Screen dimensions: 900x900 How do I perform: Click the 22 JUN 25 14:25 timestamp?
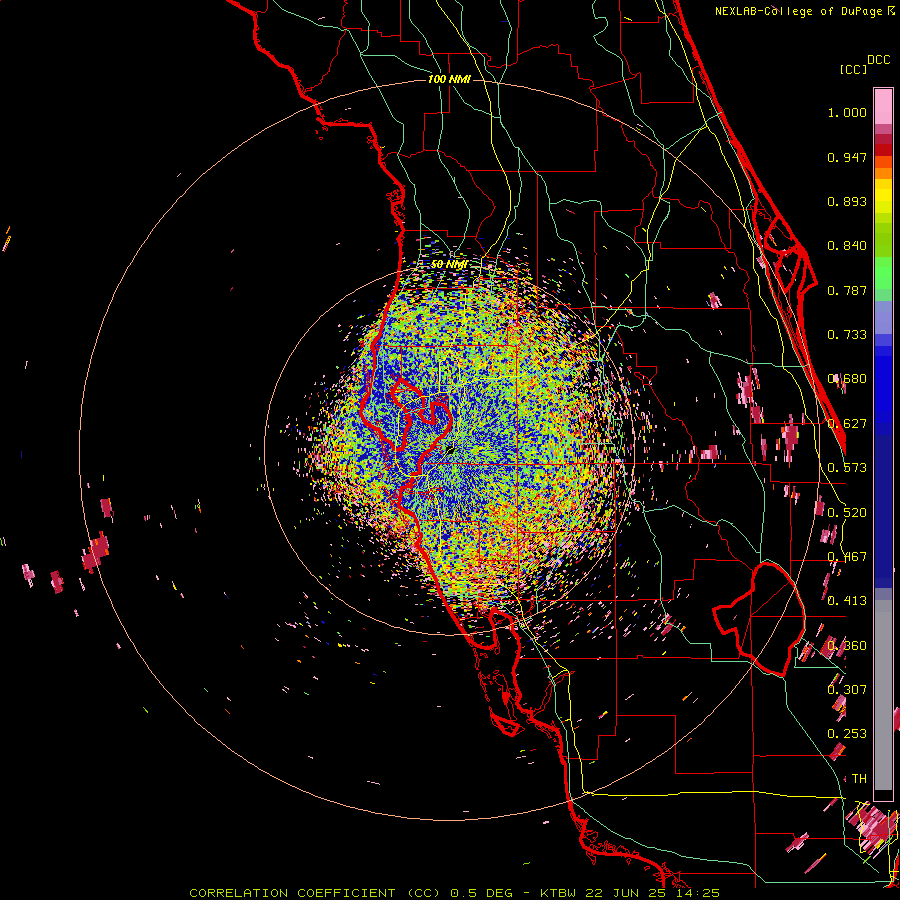[653, 893]
